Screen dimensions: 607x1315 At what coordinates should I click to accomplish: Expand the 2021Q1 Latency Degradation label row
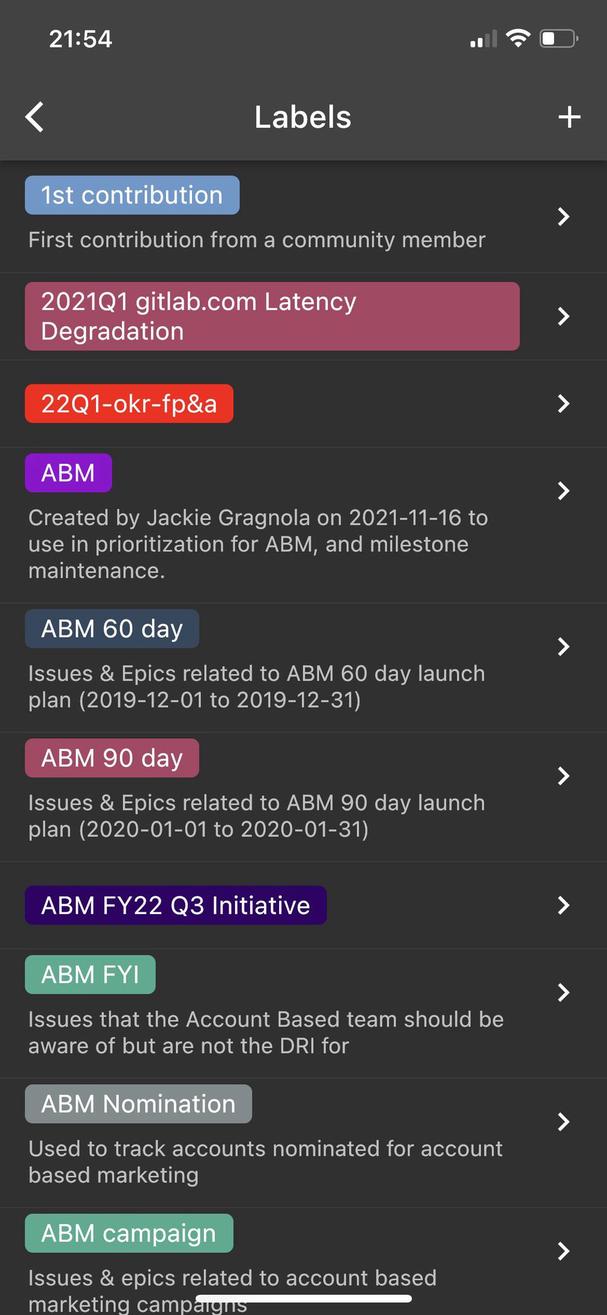point(562,316)
